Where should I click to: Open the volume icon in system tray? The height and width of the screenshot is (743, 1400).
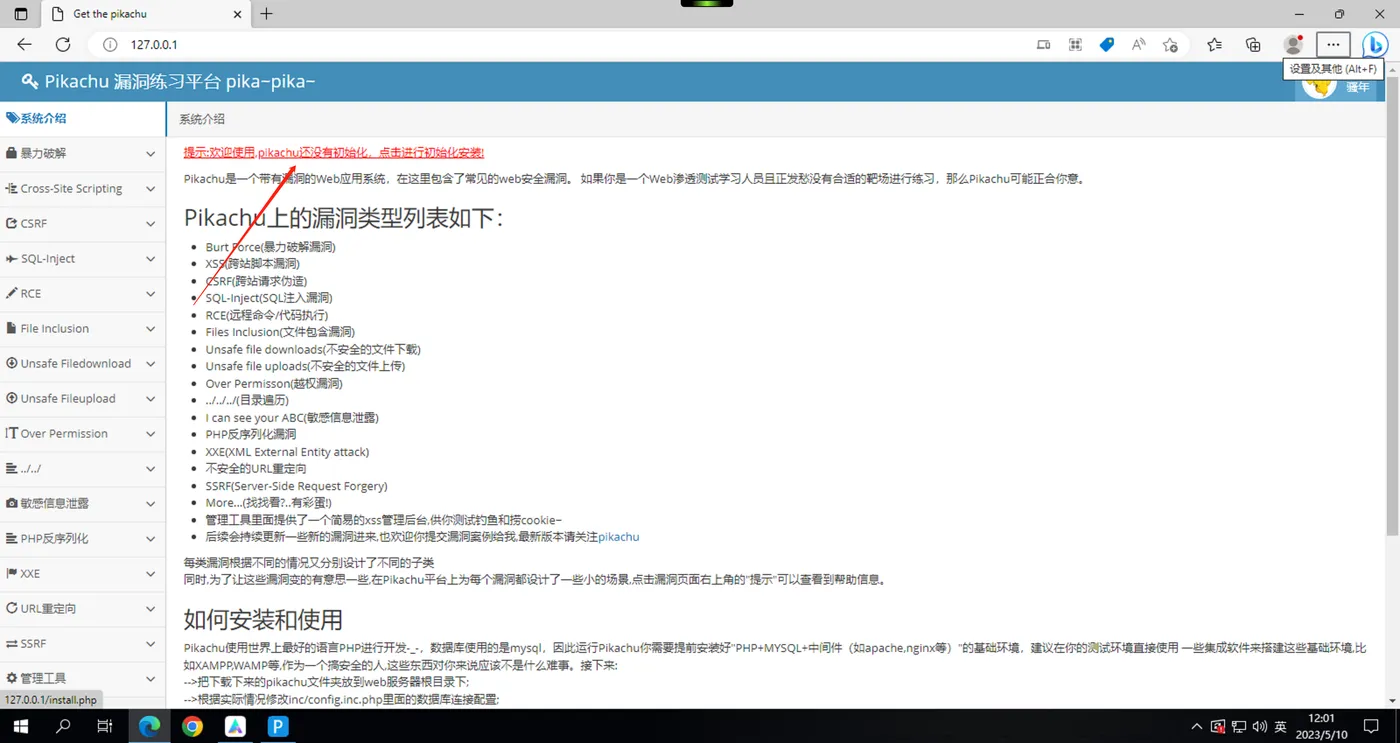click(1260, 727)
